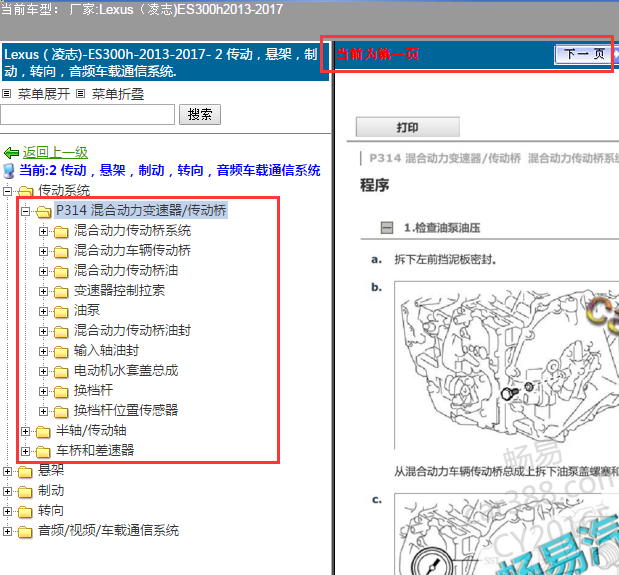Screen dimensions: 619x575
Task: Click the 换档杆位置传感器 folder icon
Action: (x=61, y=412)
